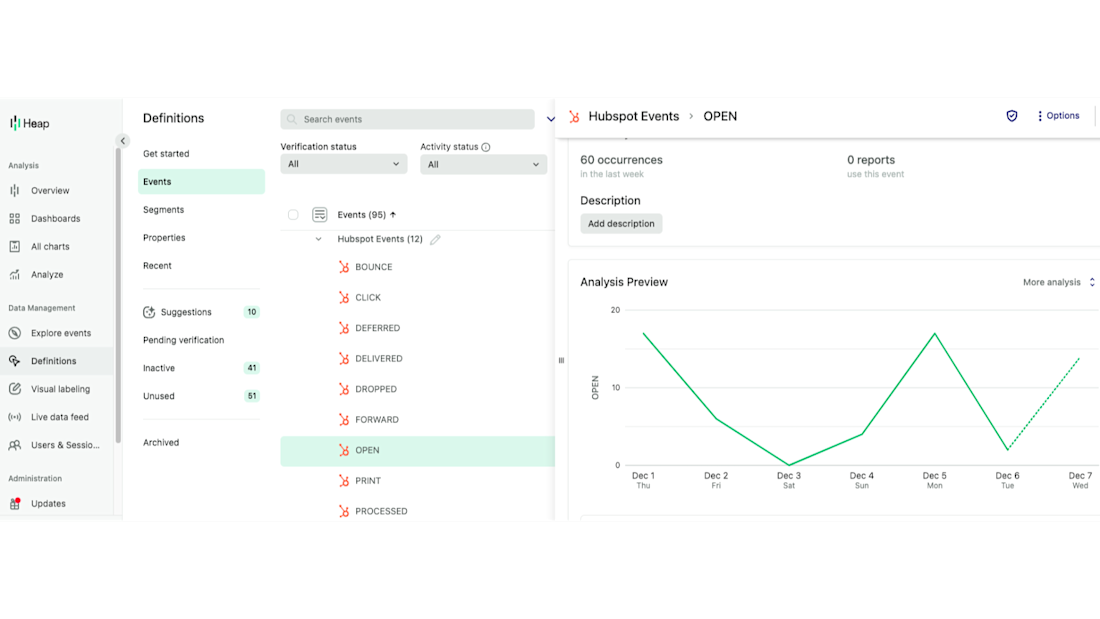Open the Verification status dropdown
This screenshot has height=619, width=1100.
pyautogui.click(x=344, y=164)
